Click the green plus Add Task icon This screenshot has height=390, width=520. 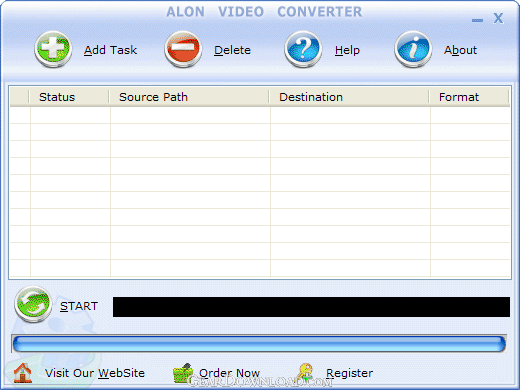[53, 49]
